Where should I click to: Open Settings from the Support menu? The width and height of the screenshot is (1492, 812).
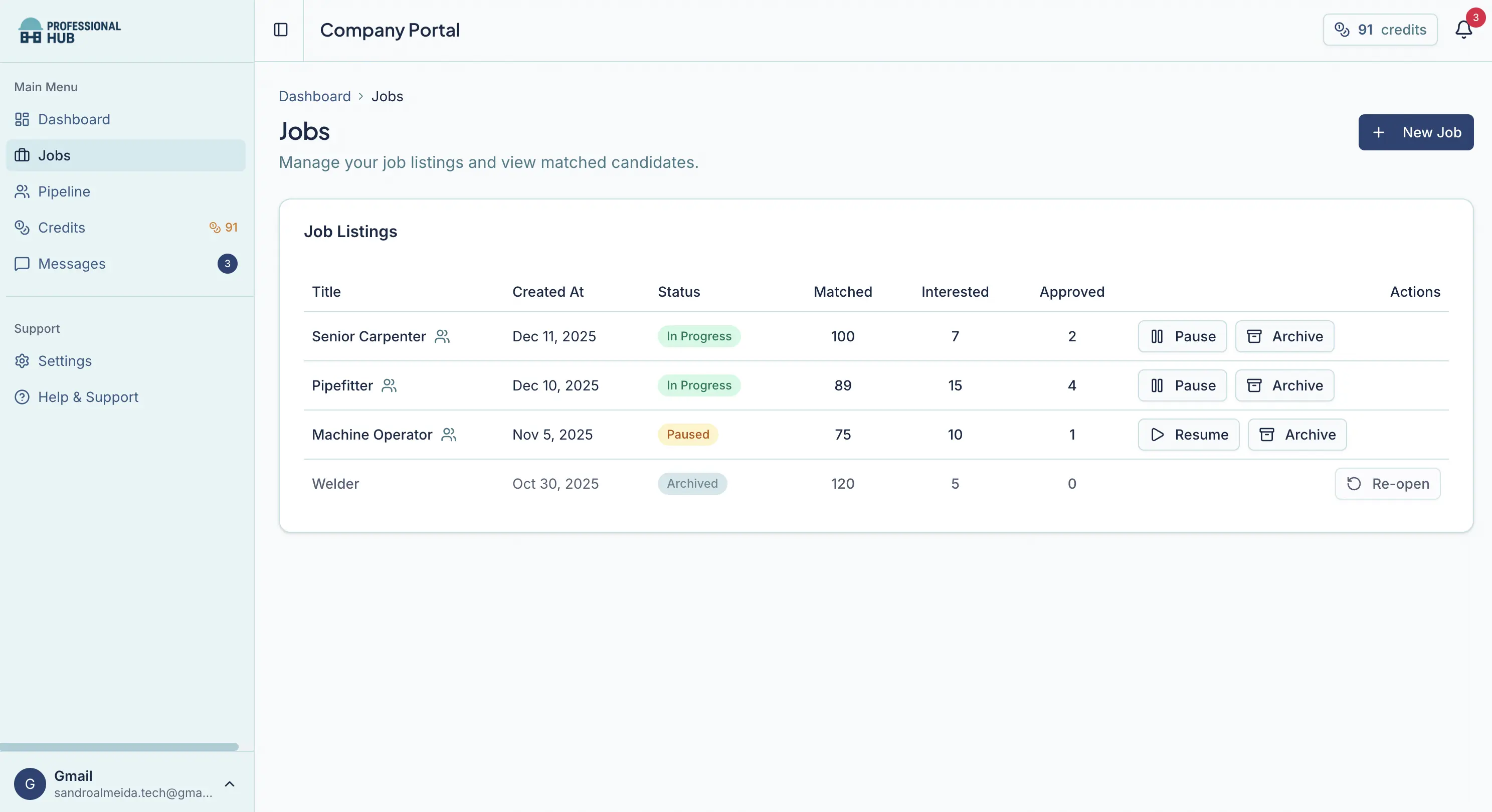[64, 361]
